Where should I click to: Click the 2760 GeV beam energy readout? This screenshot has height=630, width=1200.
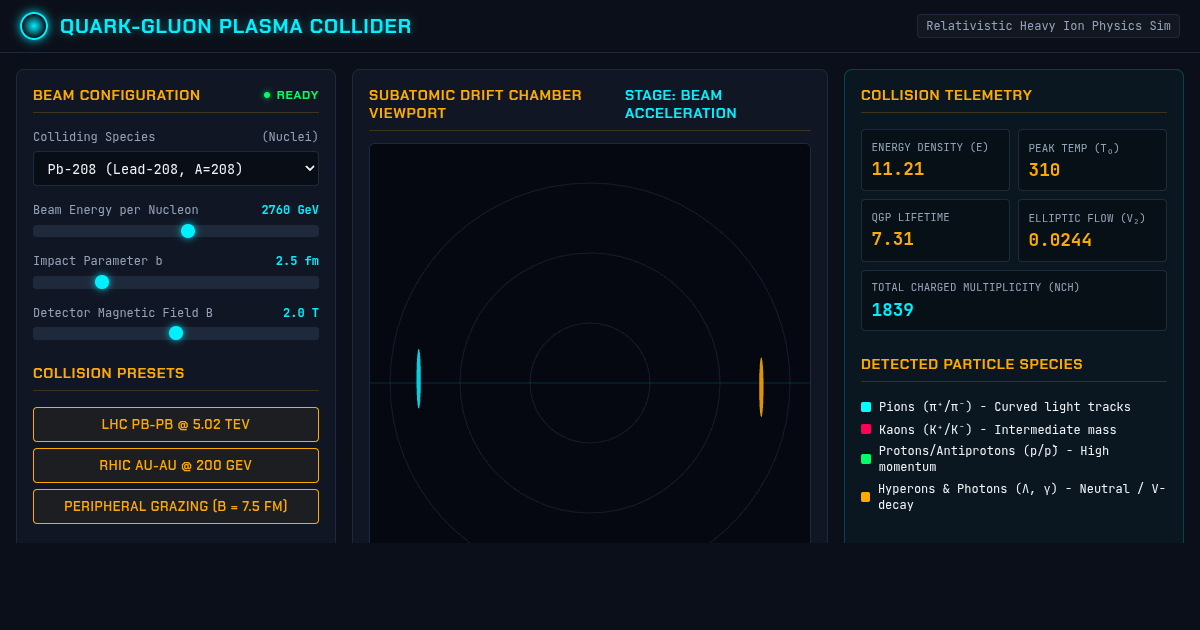point(290,210)
